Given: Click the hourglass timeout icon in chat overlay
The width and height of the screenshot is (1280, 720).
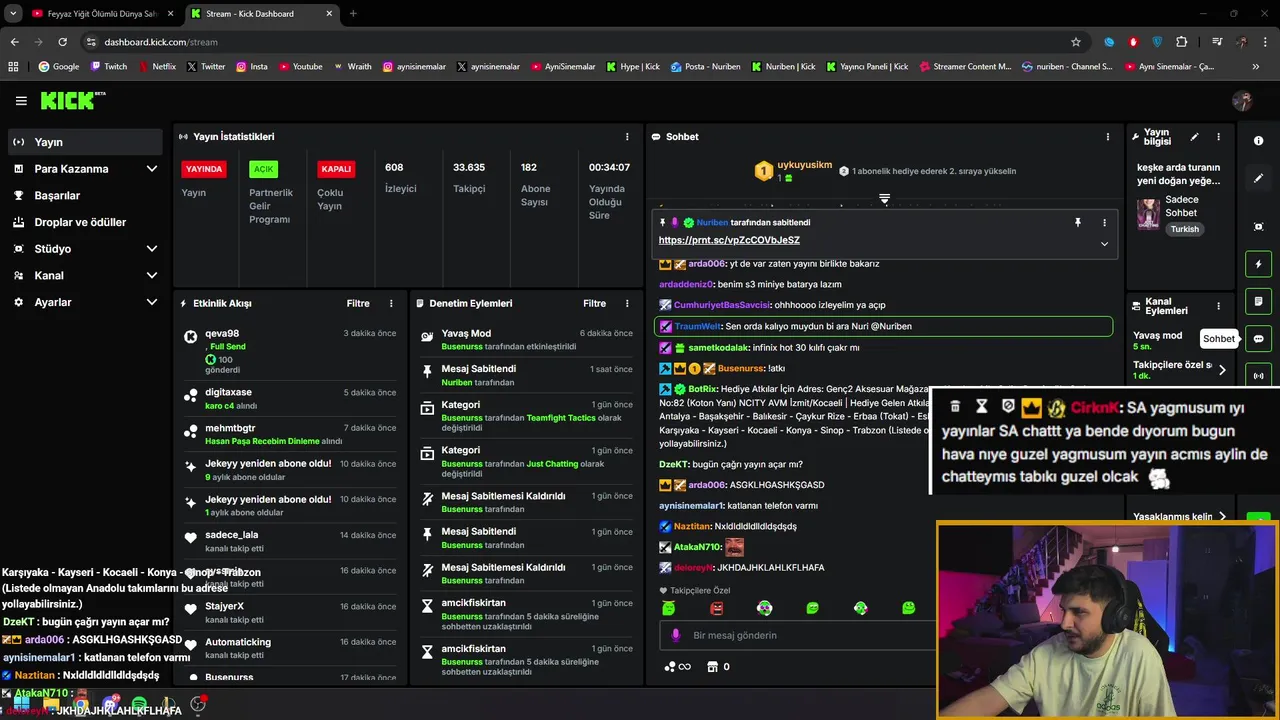Looking at the screenshot, I should point(981,406).
